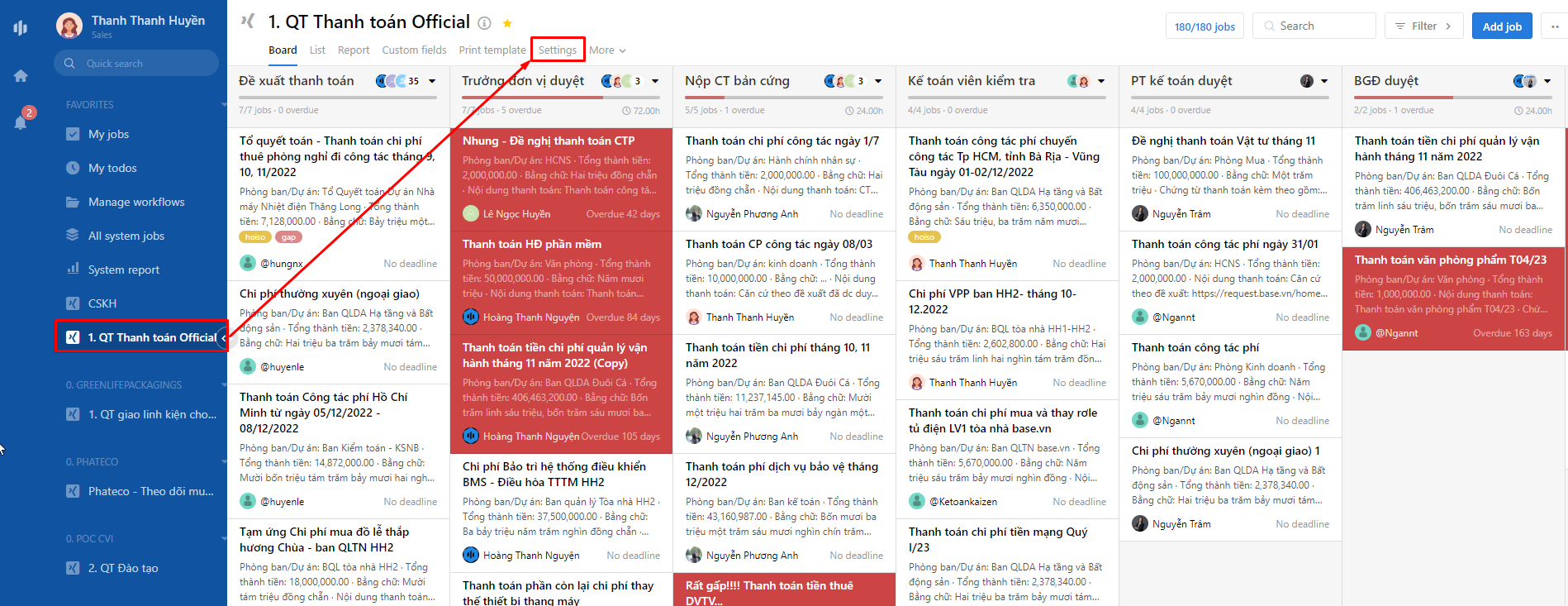Click the workflow icon beside the title
1568x606 pixels.
248,21
